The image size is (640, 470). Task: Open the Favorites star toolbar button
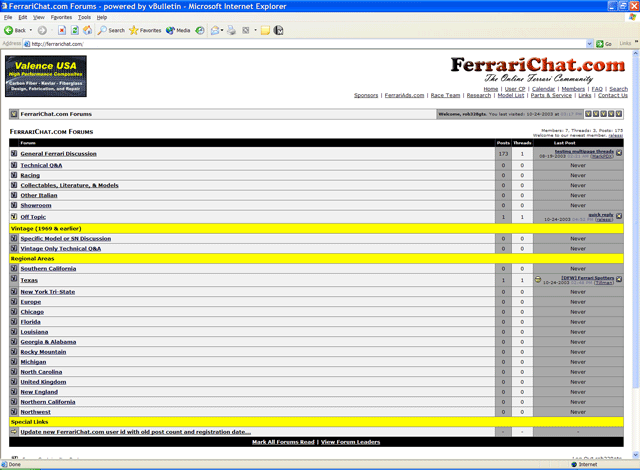(x=145, y=31)
